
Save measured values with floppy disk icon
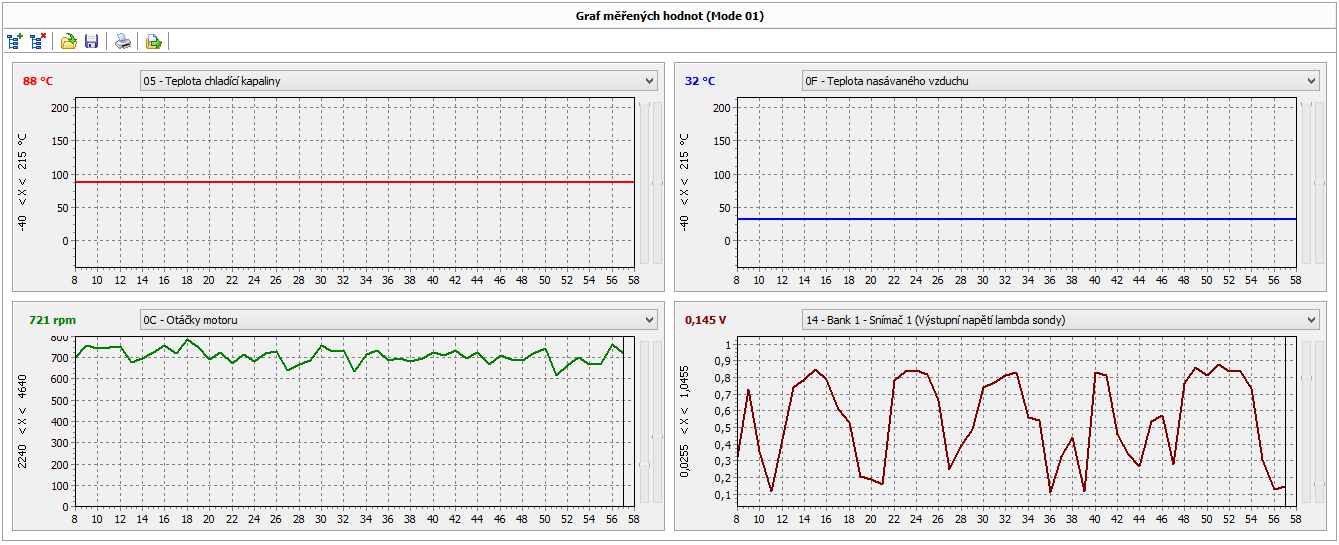click(x=91, y=41)
